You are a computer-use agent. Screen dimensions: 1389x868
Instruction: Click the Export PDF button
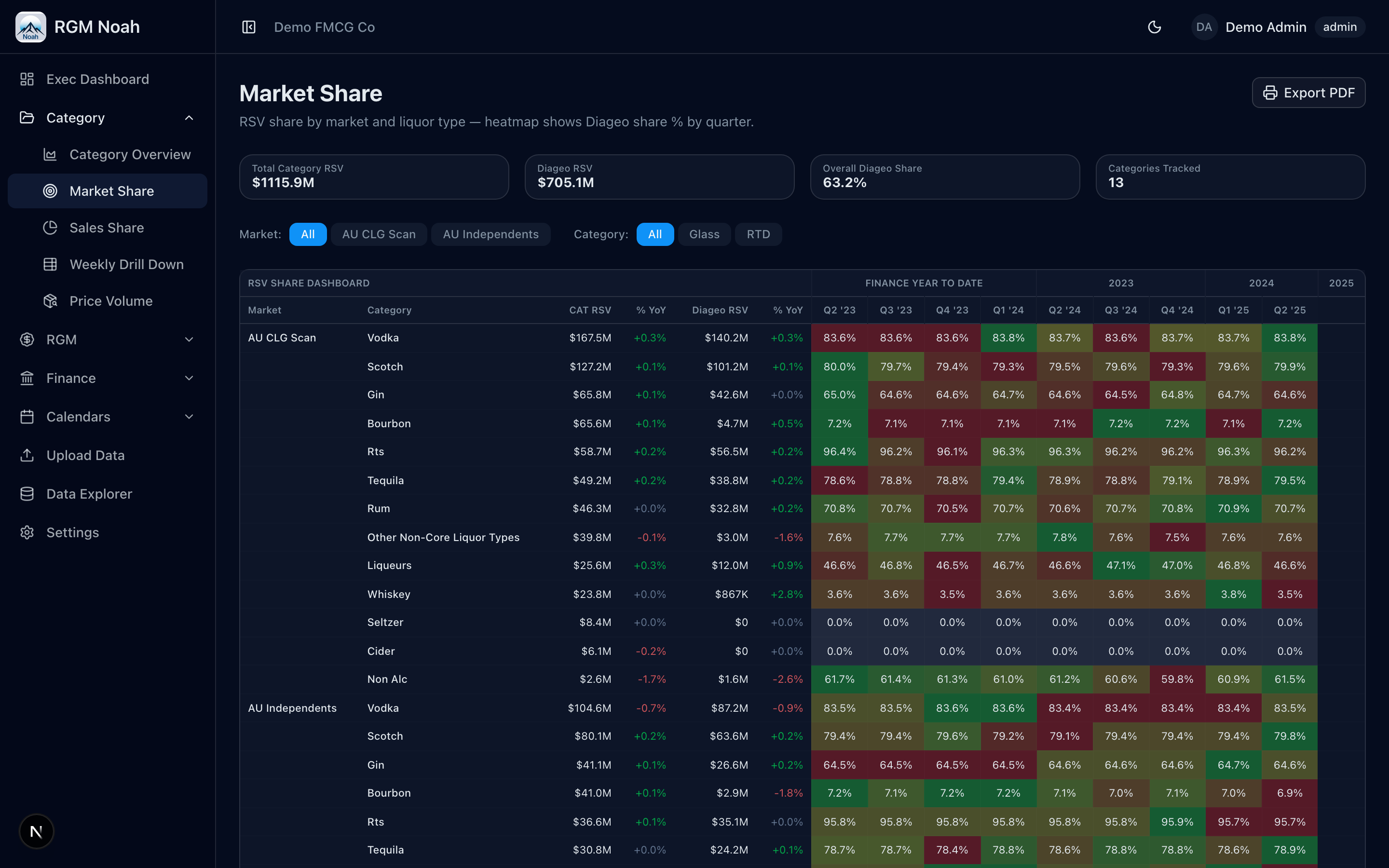coord(1308,93)
